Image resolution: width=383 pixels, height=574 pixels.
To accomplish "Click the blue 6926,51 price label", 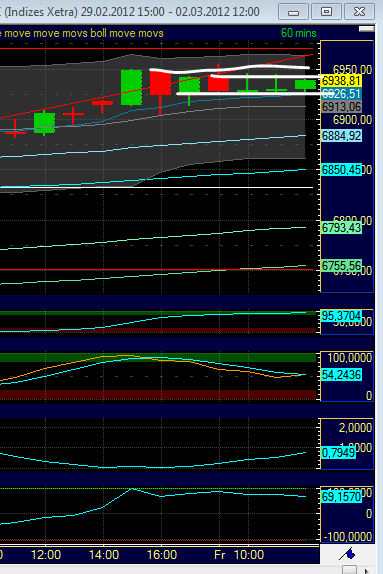I will pos(341,94).
